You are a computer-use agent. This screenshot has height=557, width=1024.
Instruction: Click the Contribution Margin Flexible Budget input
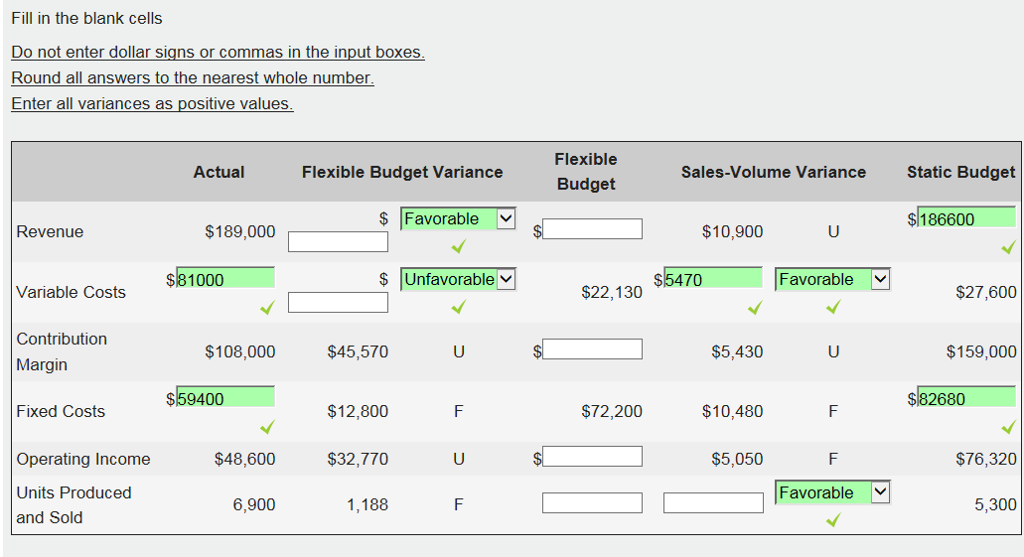point(592,349)
